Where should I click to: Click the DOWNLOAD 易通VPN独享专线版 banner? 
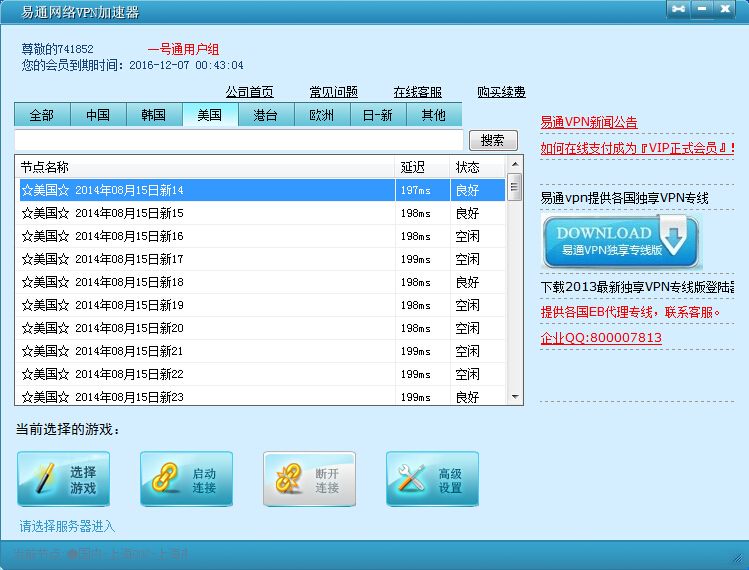pyautogui.click(x=620, y=241)
